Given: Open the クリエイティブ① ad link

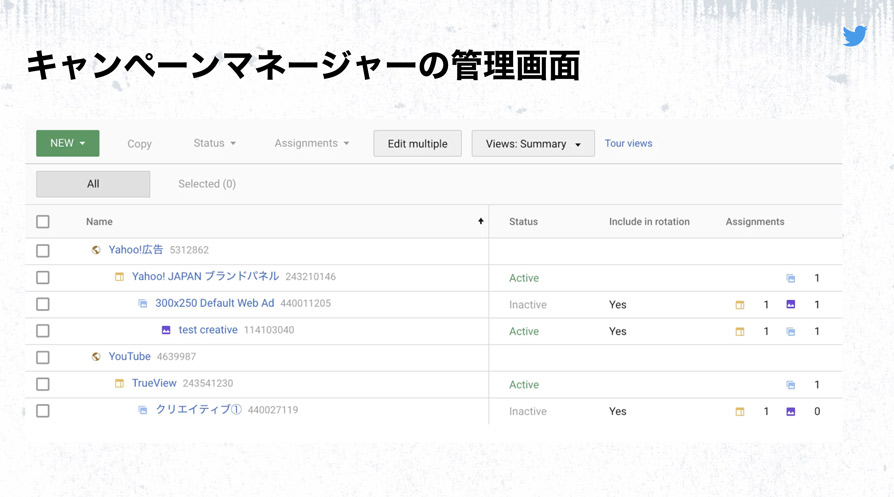Looking at the screenshot, I should click(198, 410).
